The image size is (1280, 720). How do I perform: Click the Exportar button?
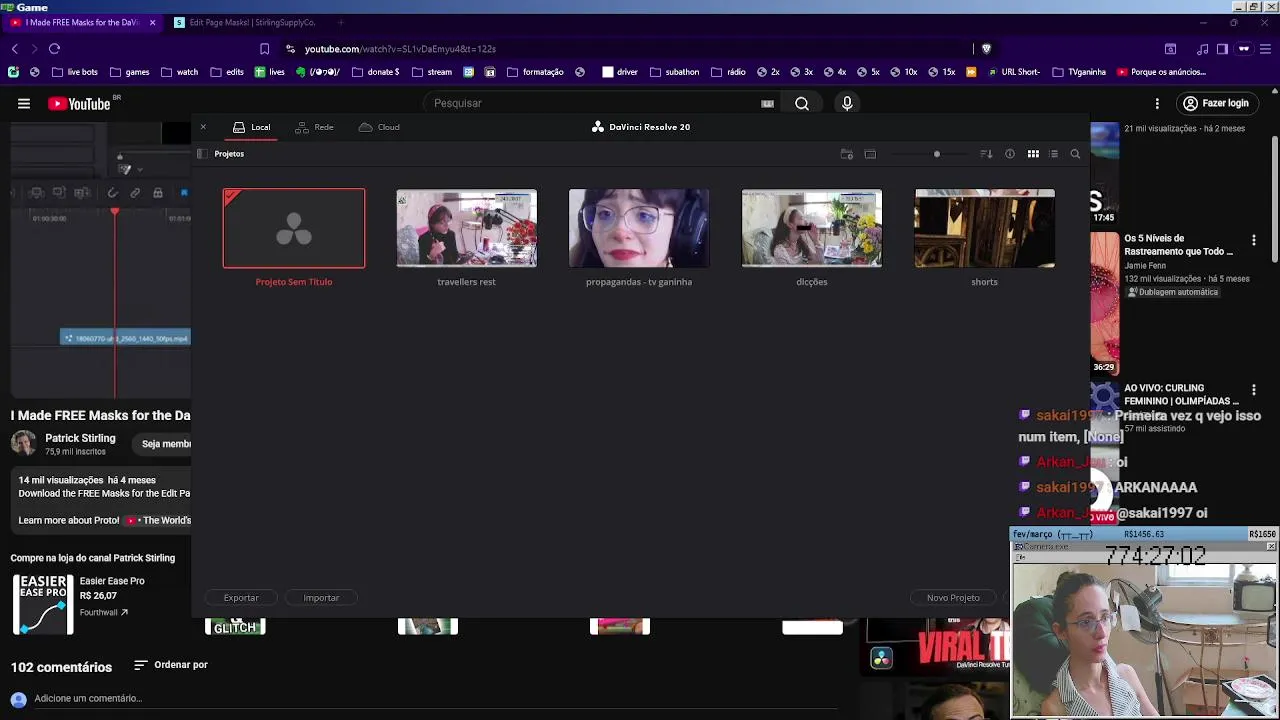coord(241,598)
